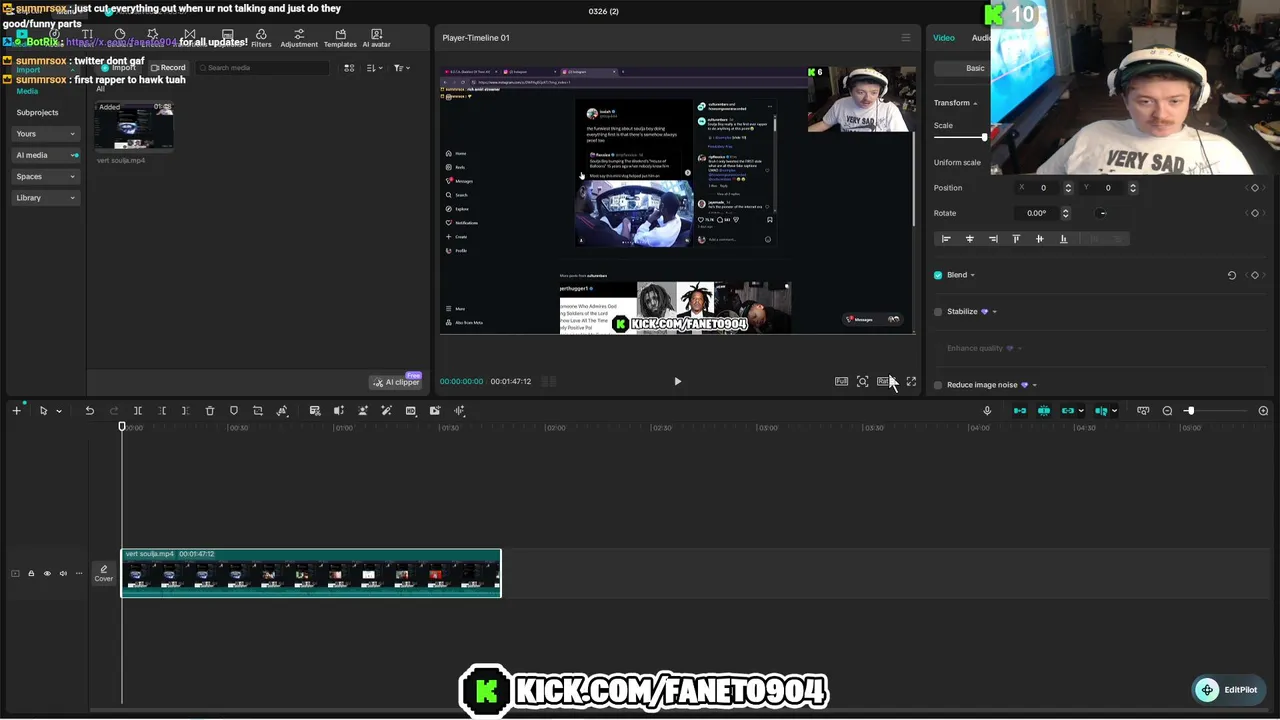Uncheck the Blend checkbox
The width and height of the screenshot is (1280, 720).
(938, 275)
